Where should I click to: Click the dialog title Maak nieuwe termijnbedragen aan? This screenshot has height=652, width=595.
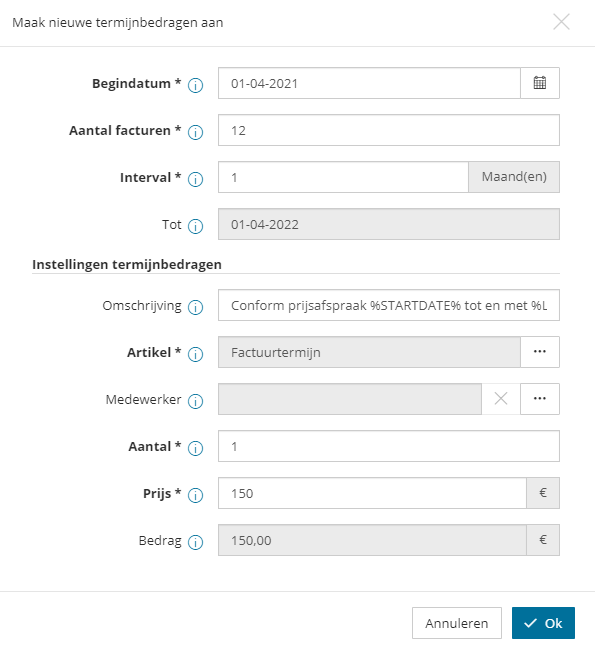pyautogui.click(x=118, y=22)
